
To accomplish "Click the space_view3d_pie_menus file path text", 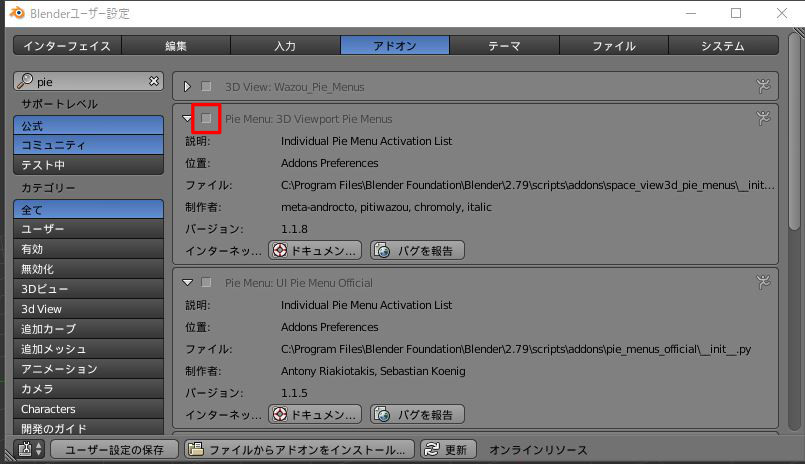I will pos(528,185).
